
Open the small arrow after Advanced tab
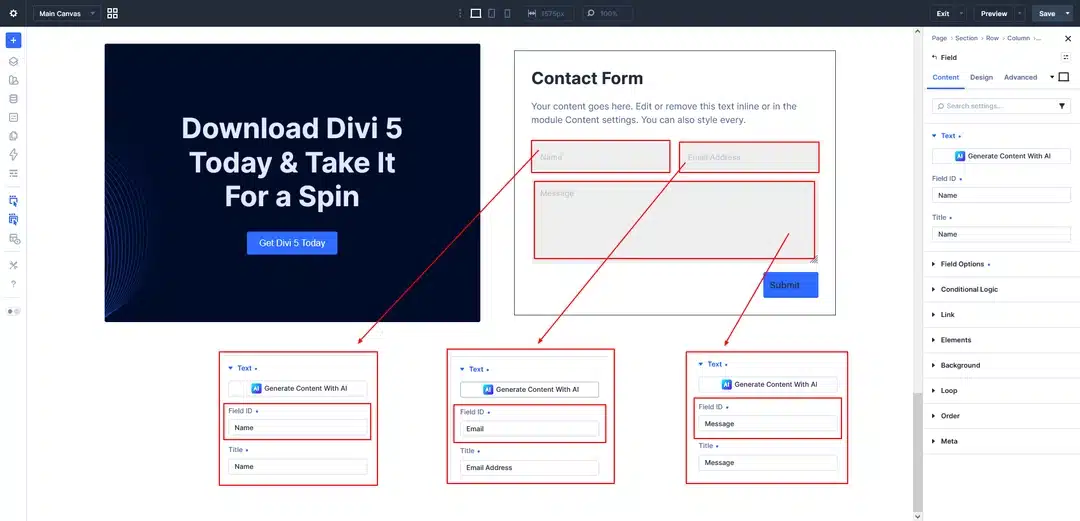click(1052, 77)
